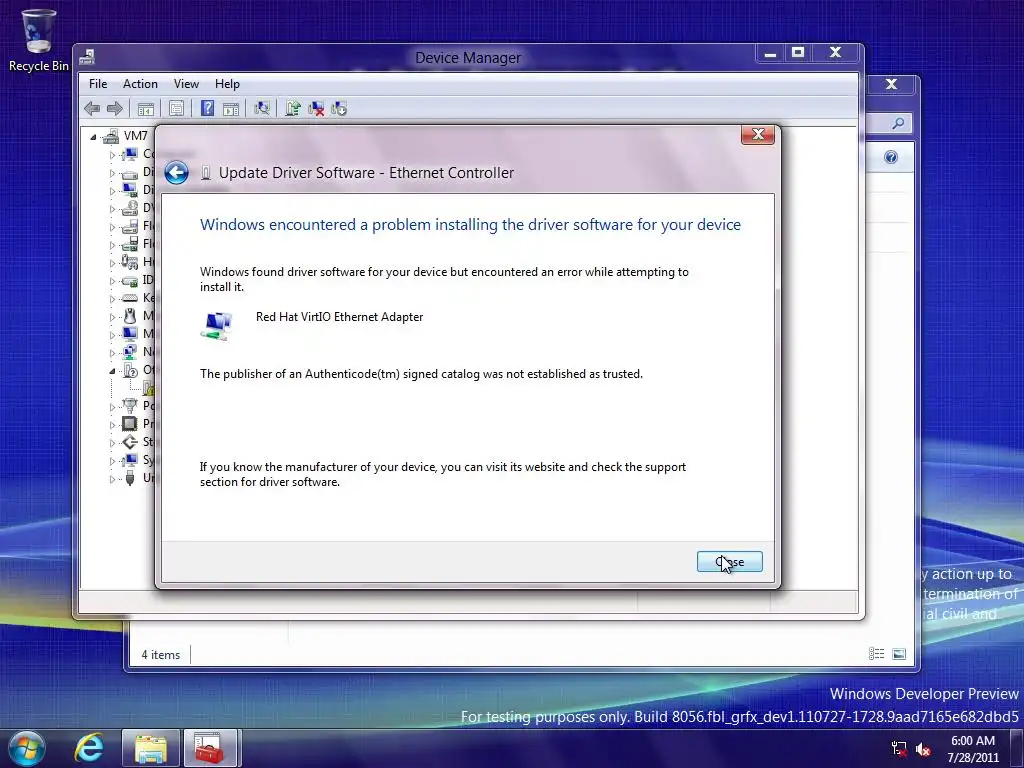Select the VM7 computer icon in tree
This screenshot has height=768, width=1024.
coord(111,136)
